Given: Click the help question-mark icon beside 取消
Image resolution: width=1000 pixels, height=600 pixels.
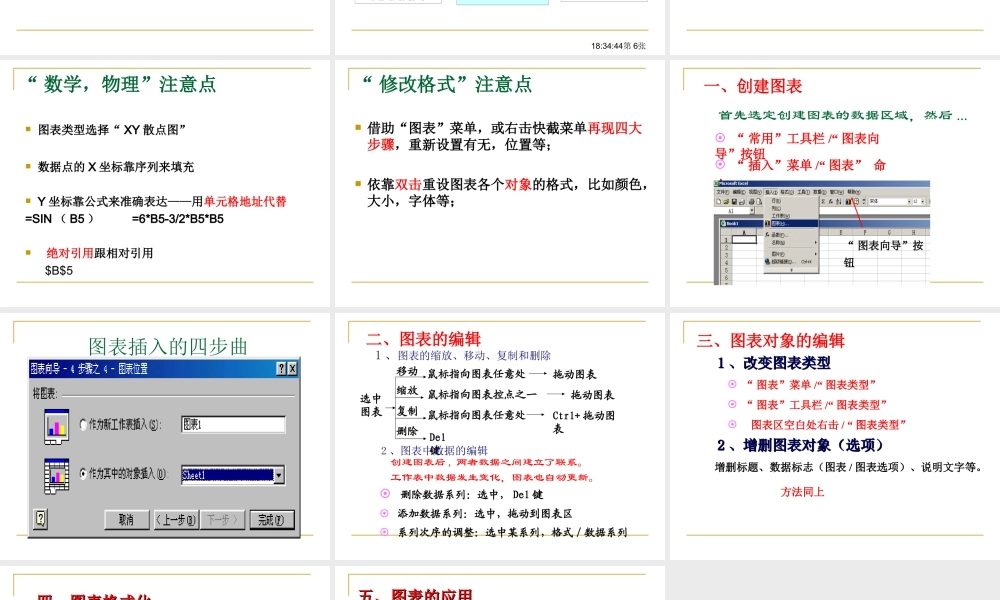Looking at the screenshot, I should [x=41, y=518].
